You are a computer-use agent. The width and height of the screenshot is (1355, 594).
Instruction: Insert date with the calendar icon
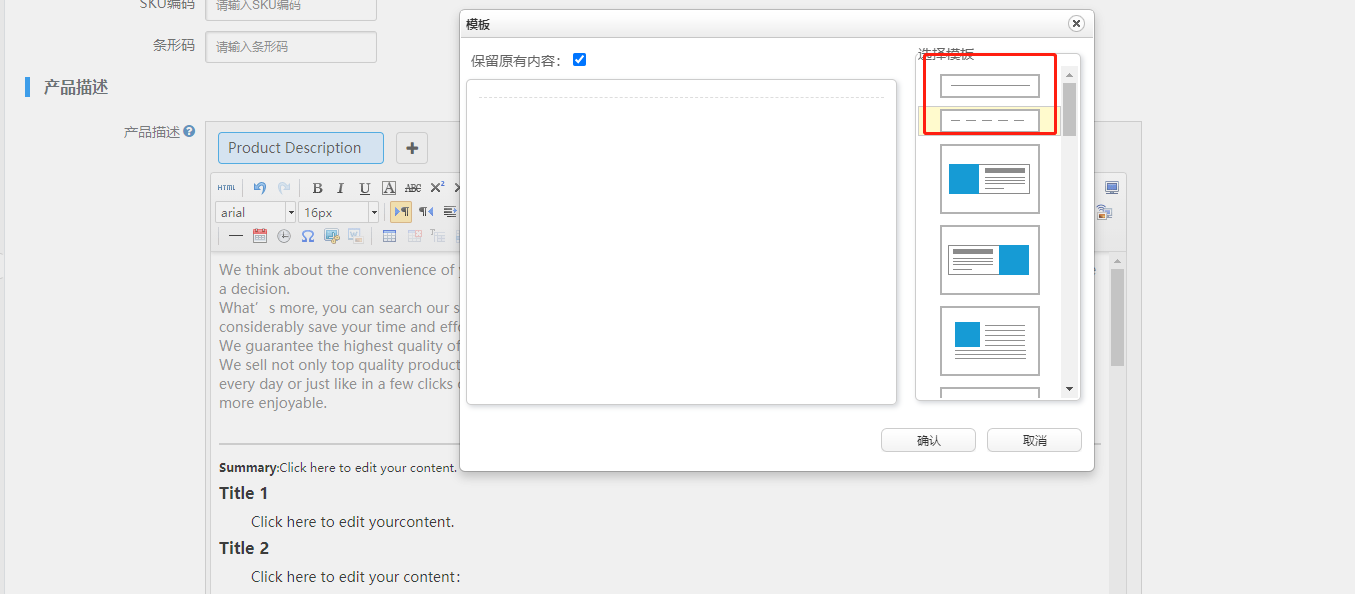point(260,236)
